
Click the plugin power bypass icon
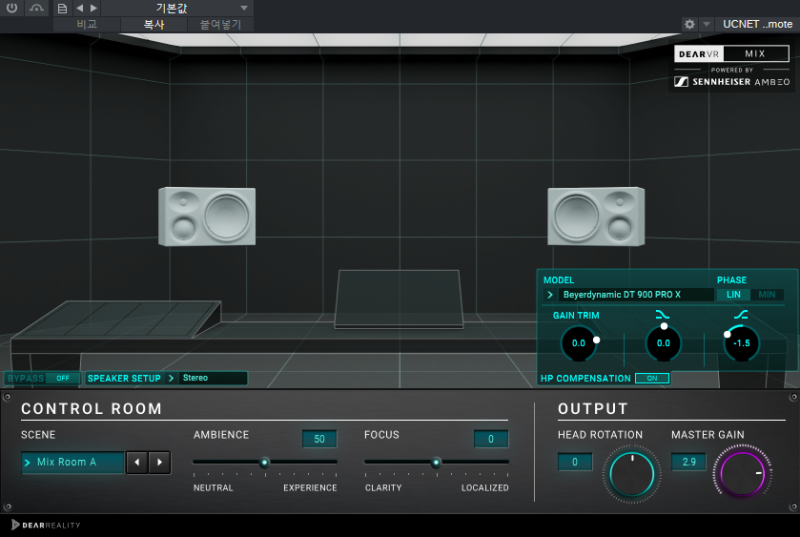[x=11, y=8]
